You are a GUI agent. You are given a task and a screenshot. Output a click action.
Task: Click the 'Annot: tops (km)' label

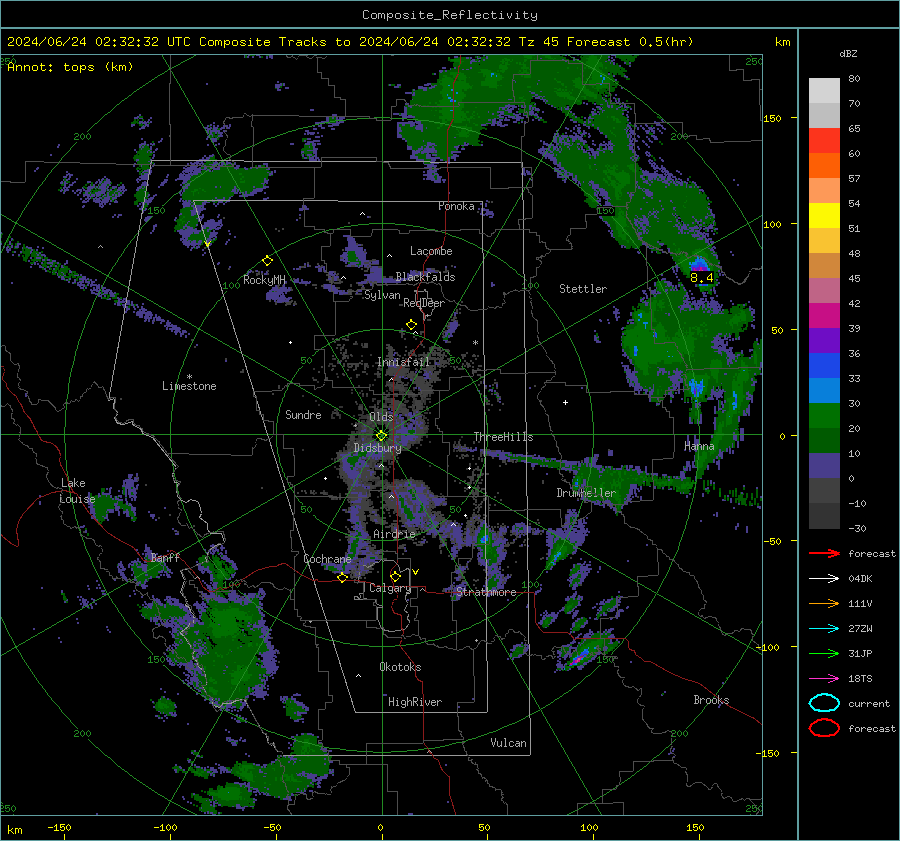(70, 67)
